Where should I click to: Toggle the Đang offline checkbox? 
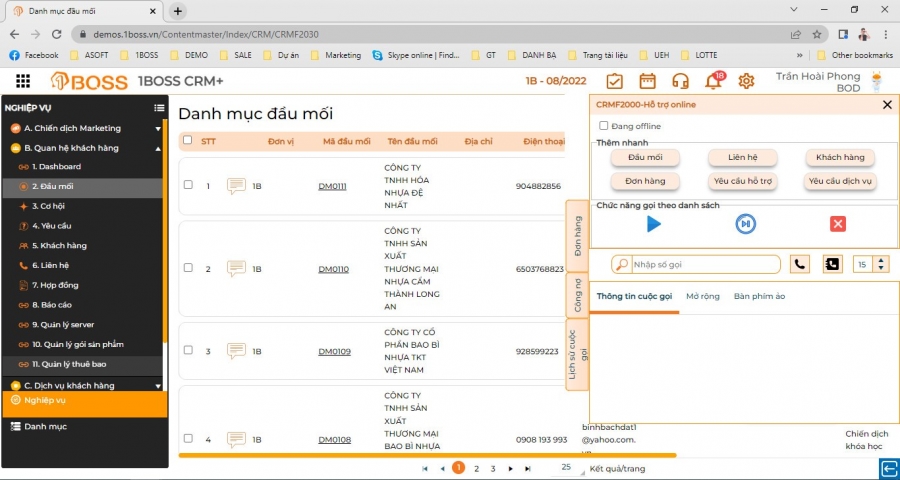[x=603, y=125]
